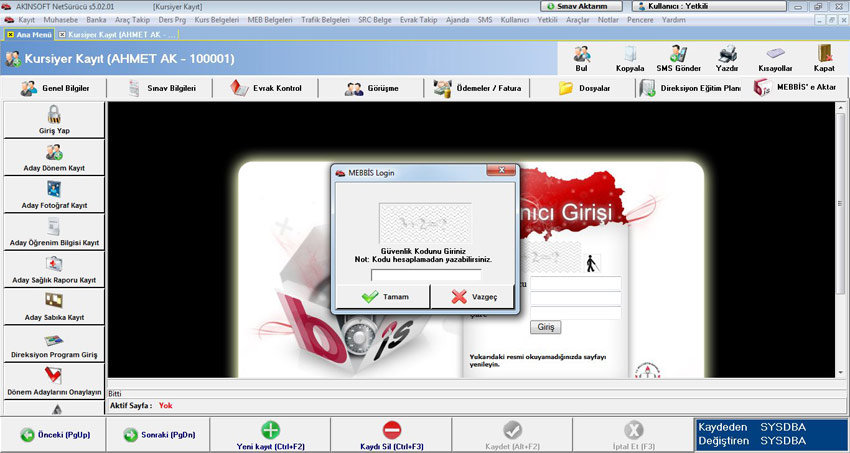
Task: Click the Giriş button on the web page
Action: click(545, 327)
